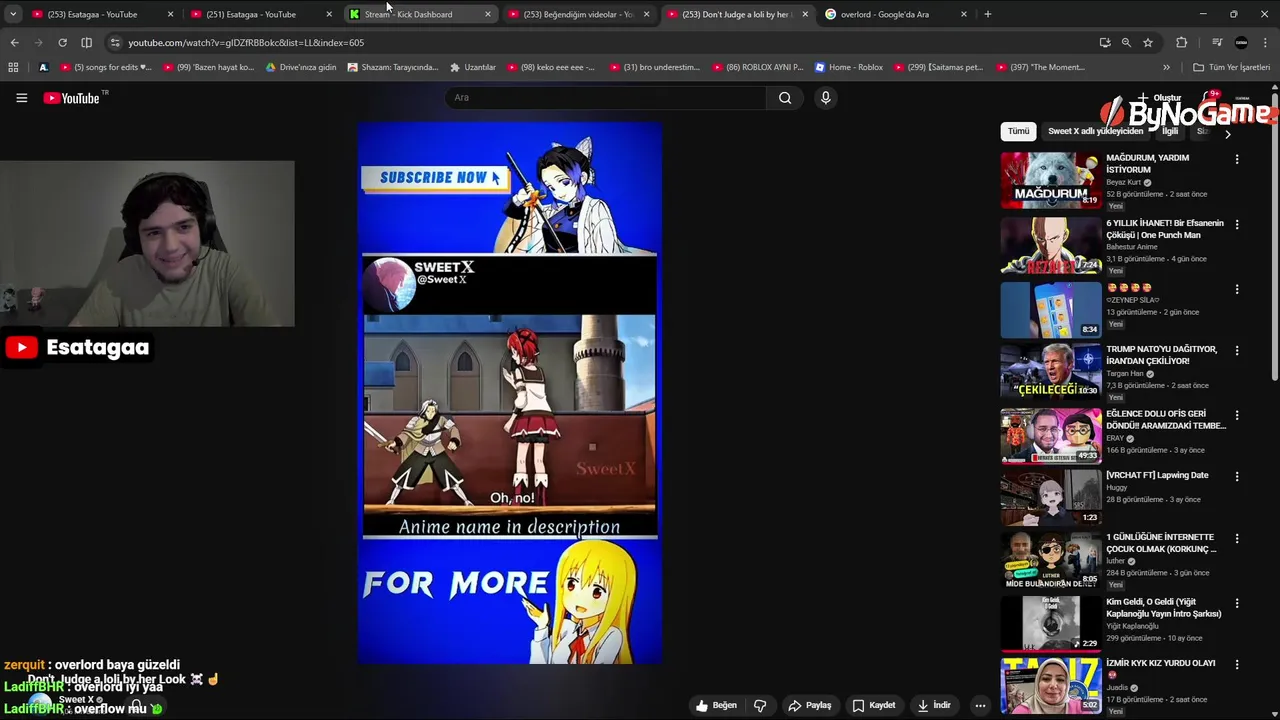Open Shazam bookmark in bookmarks bar
This screenshot has height=720, width=1280.
(x=393, y=67)
